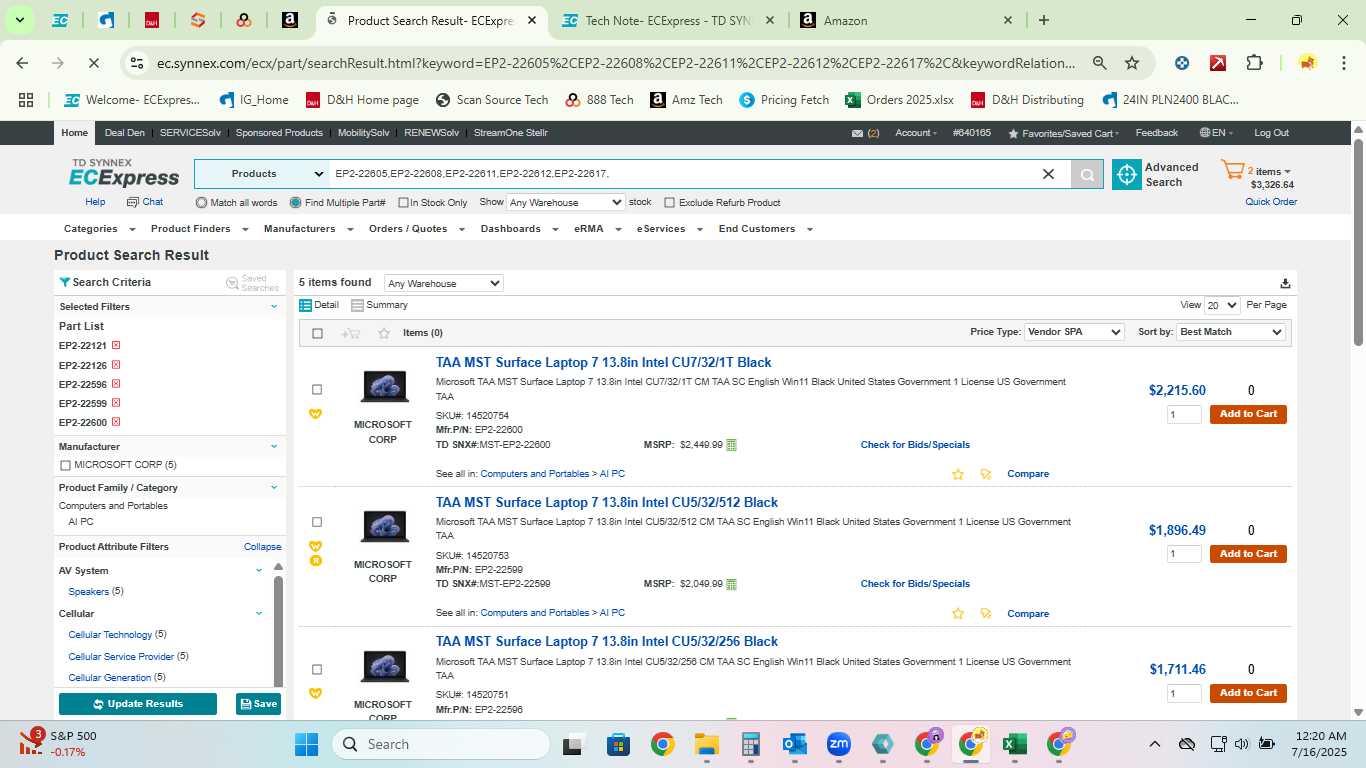Check Exclude Refurb Product checkbox
The width and height of the screenshot is (1366, 768).
[x=670, y=203]
